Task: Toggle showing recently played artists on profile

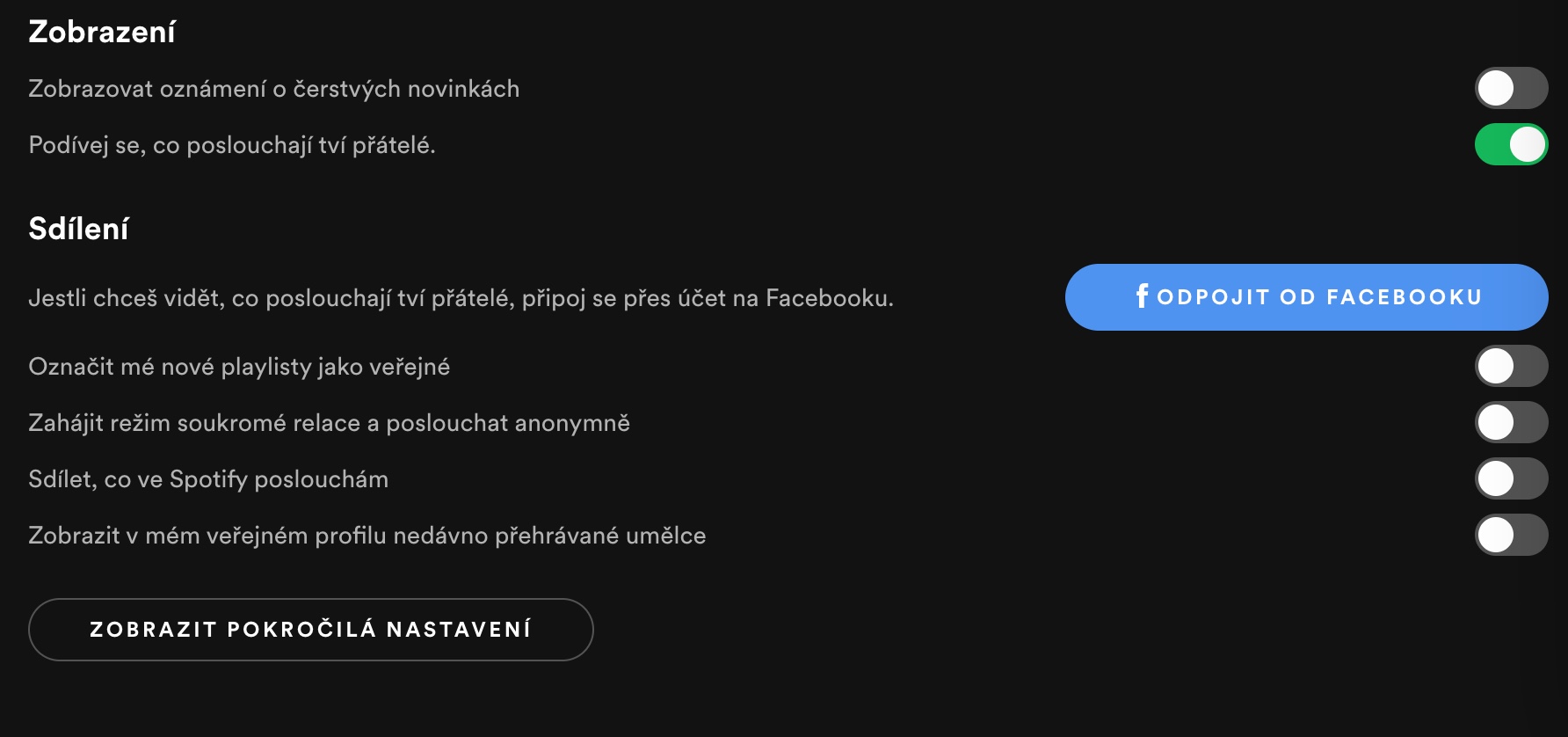Action: [x=1511, y=535]
